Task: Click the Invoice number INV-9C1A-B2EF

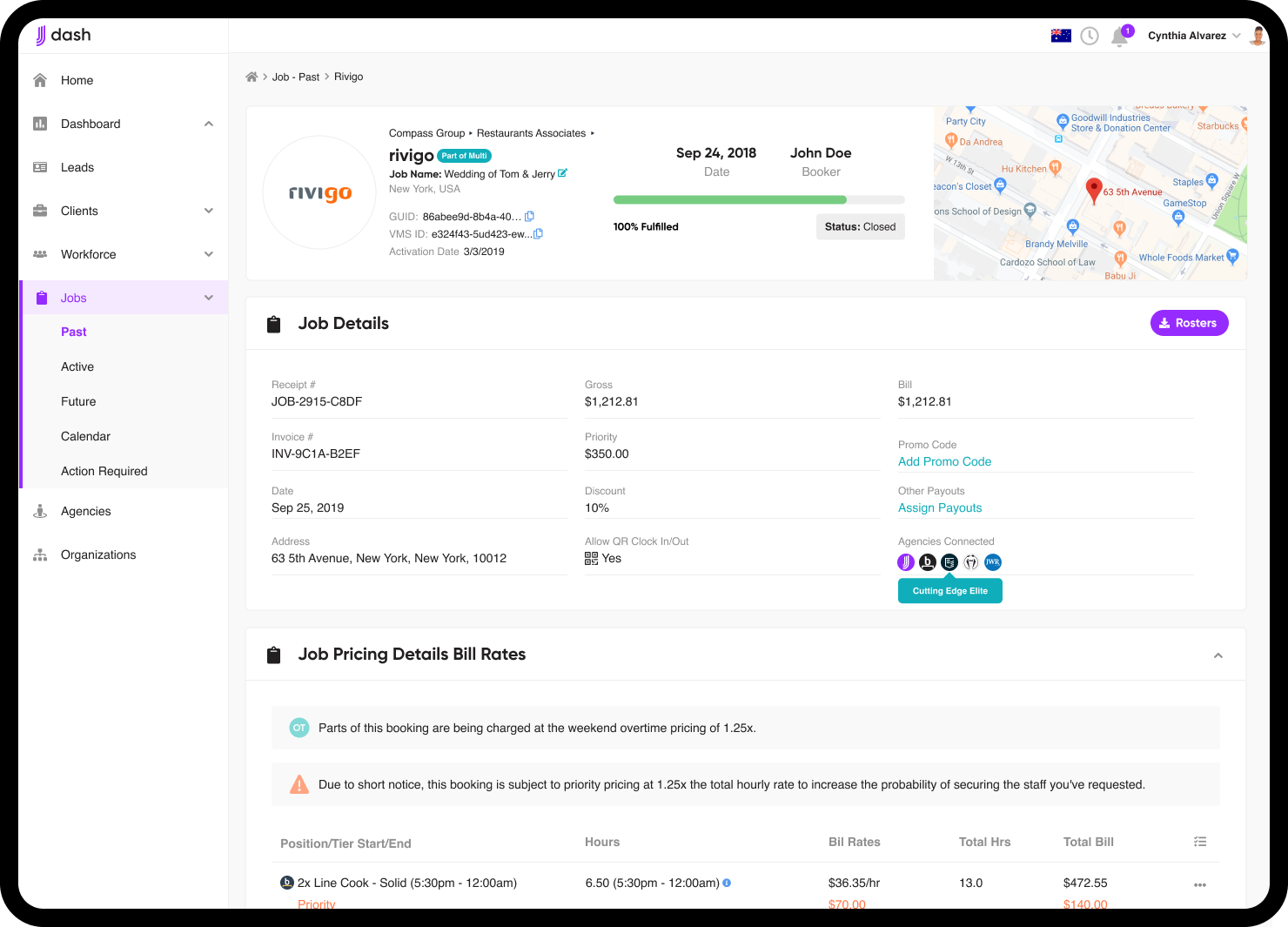Action: click(316, 453)
